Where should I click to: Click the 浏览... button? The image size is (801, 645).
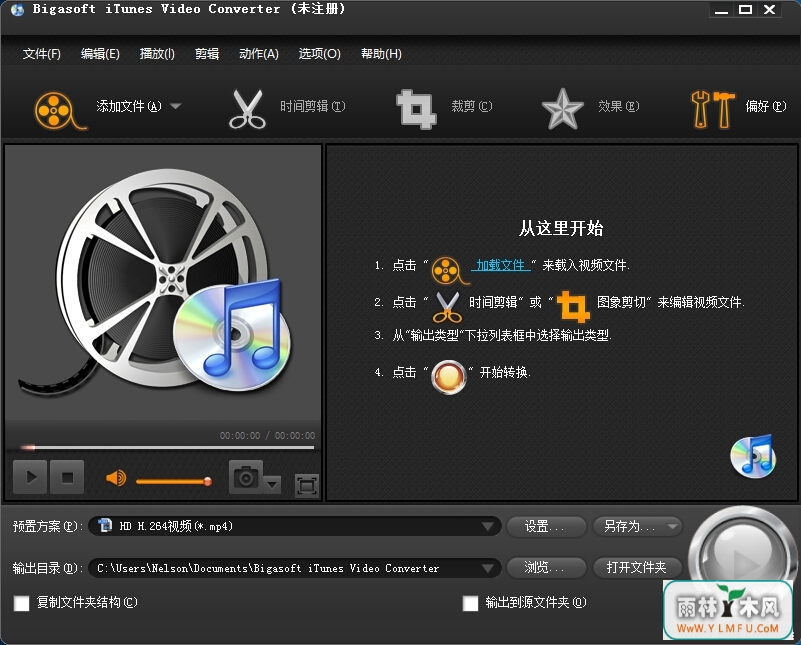click(546, 567)
